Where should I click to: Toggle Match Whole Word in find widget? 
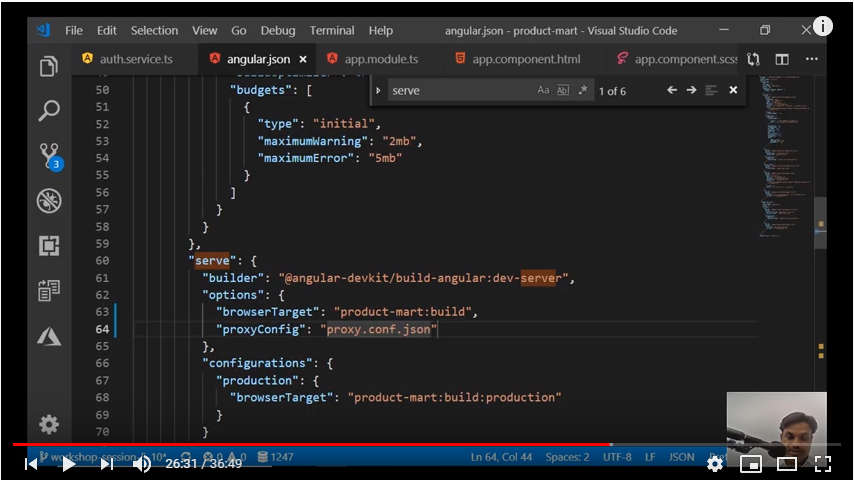(563, 91)
